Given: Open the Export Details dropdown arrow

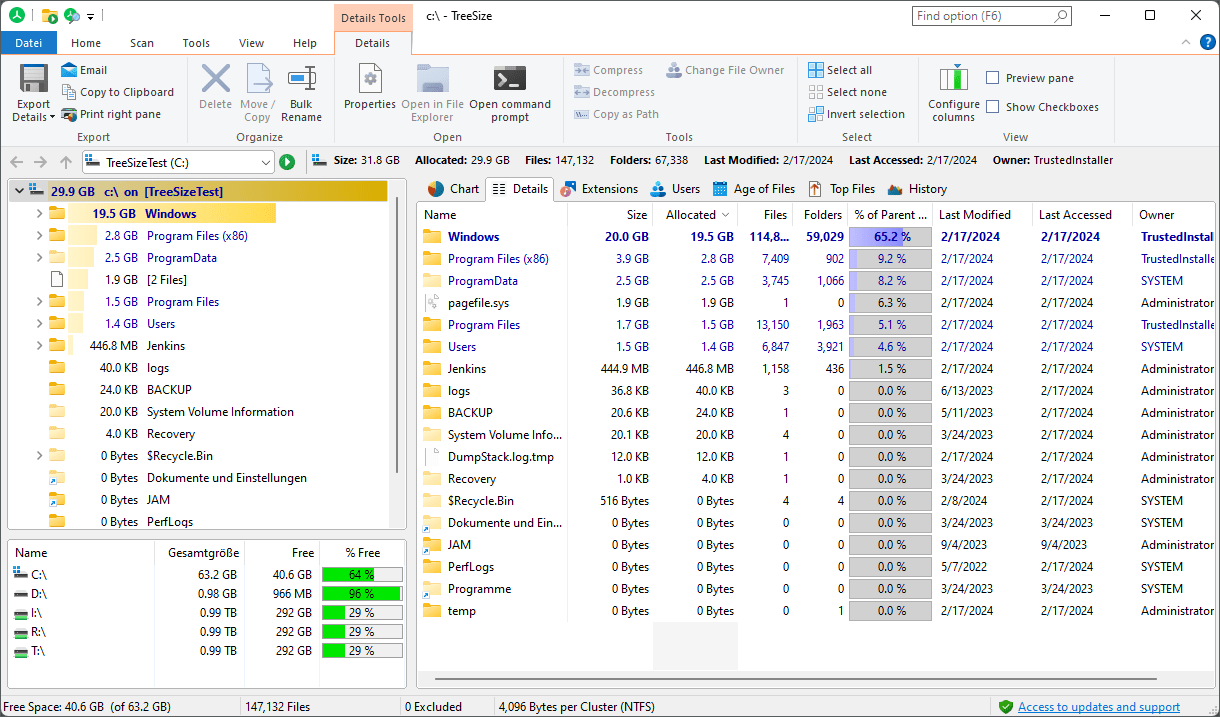Looking at the screenshot, I should click(x=52, y=117).
